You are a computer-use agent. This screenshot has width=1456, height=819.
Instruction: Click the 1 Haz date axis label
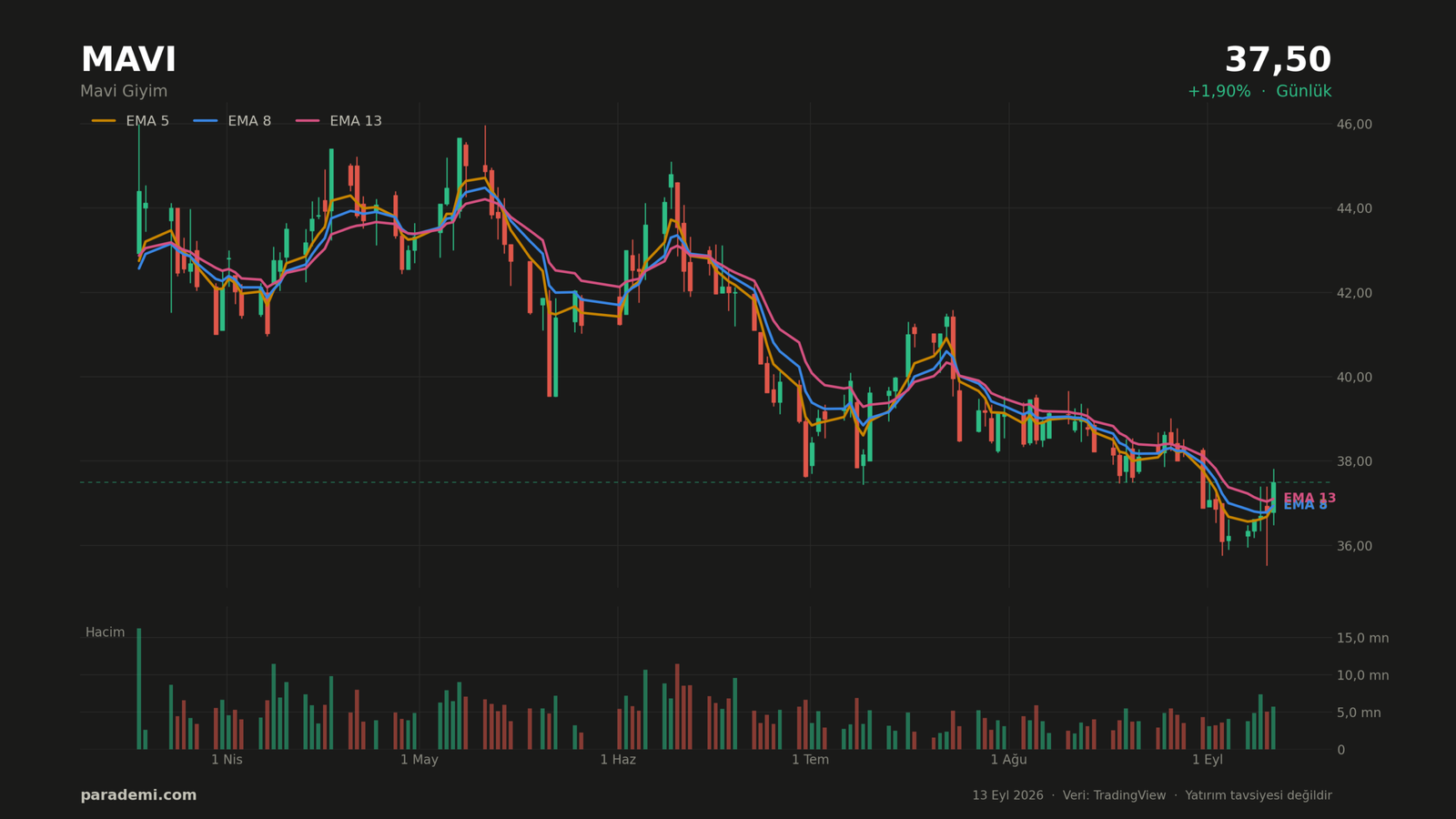click(x=618, y=760)
